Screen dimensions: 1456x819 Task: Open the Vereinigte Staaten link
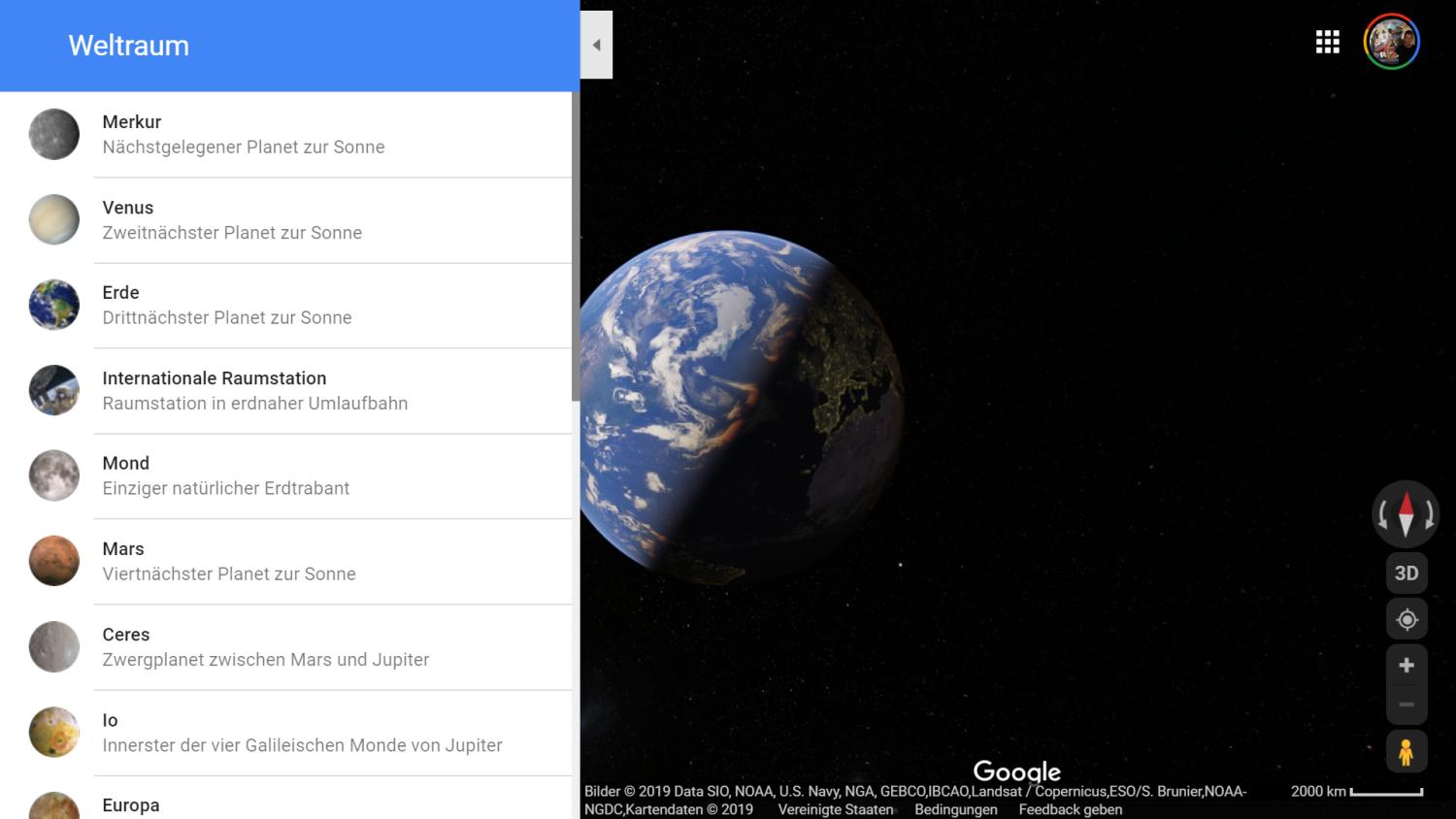[836, 809]
